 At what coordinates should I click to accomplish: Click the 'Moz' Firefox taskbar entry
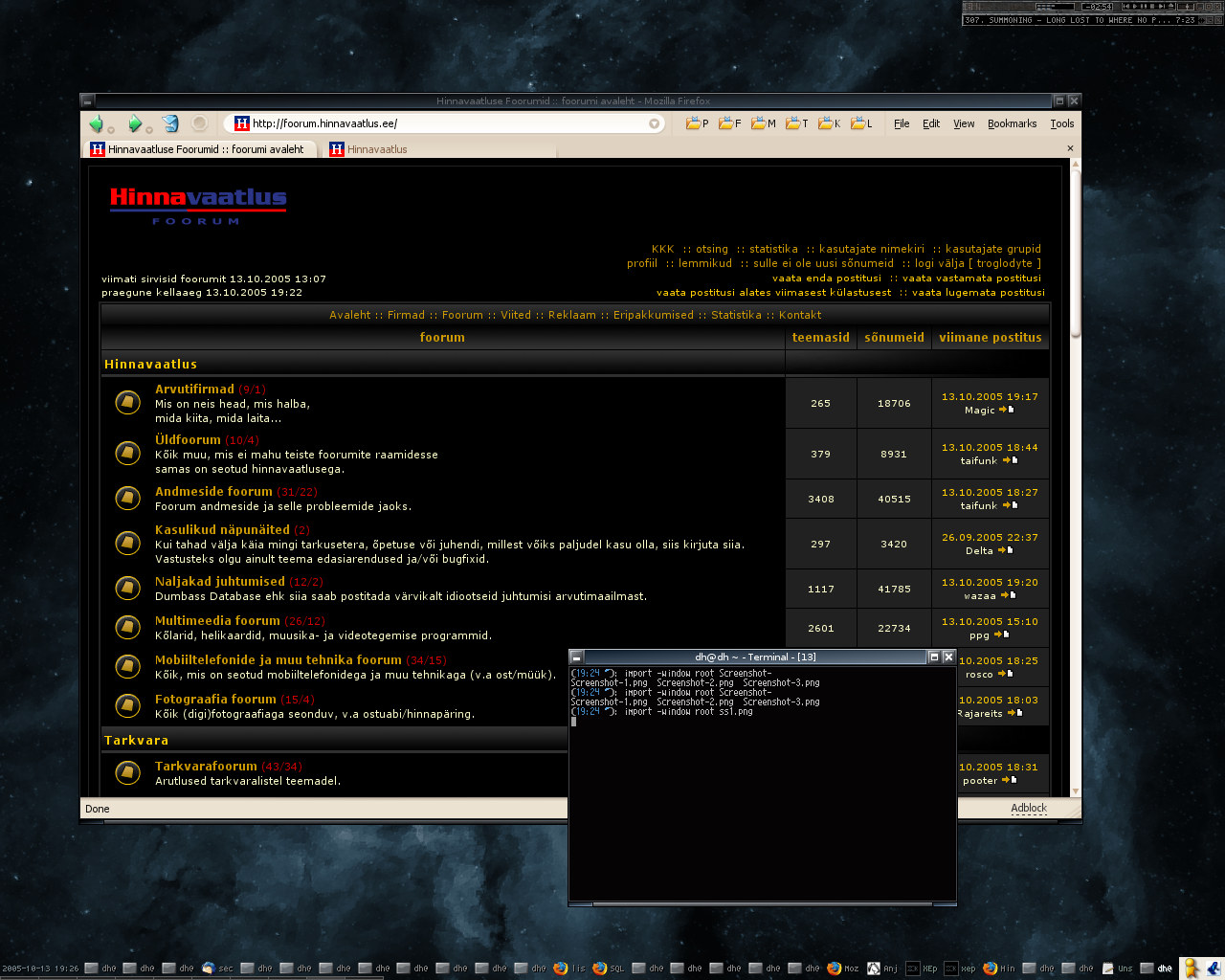843,969
